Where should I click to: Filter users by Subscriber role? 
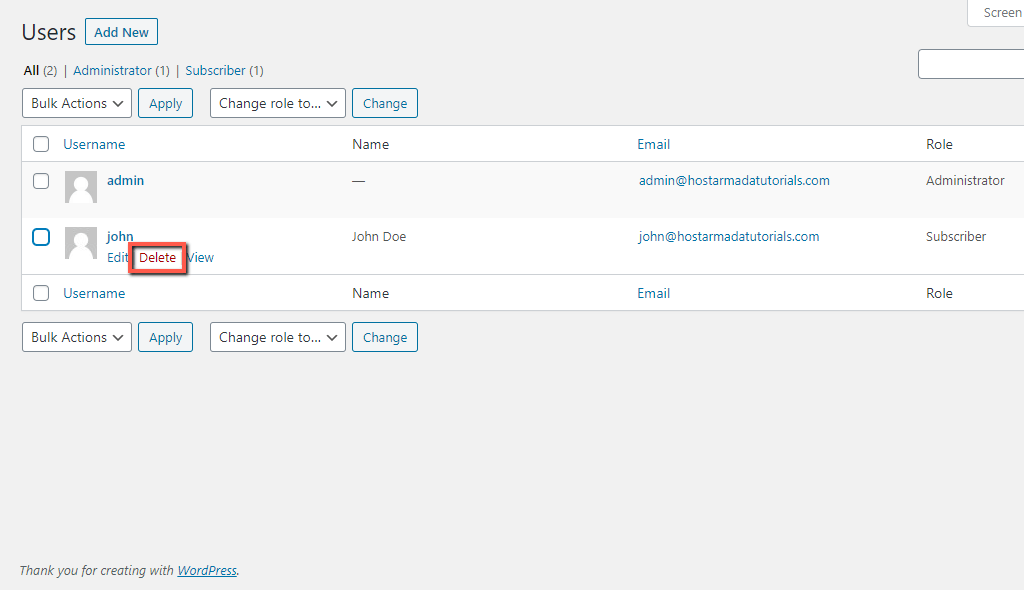[216, 71]
